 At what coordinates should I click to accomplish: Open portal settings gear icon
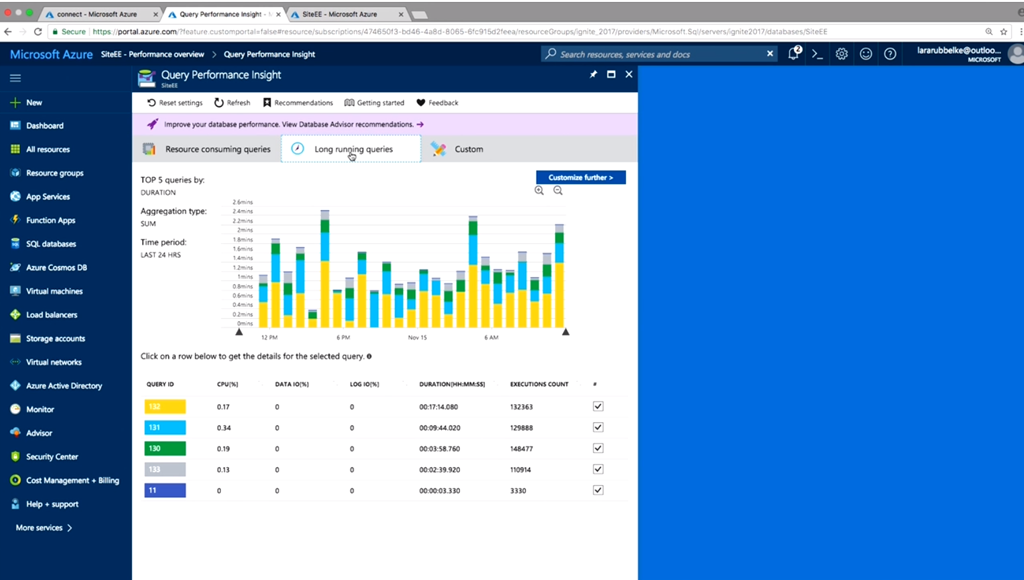tap(842, 54)
